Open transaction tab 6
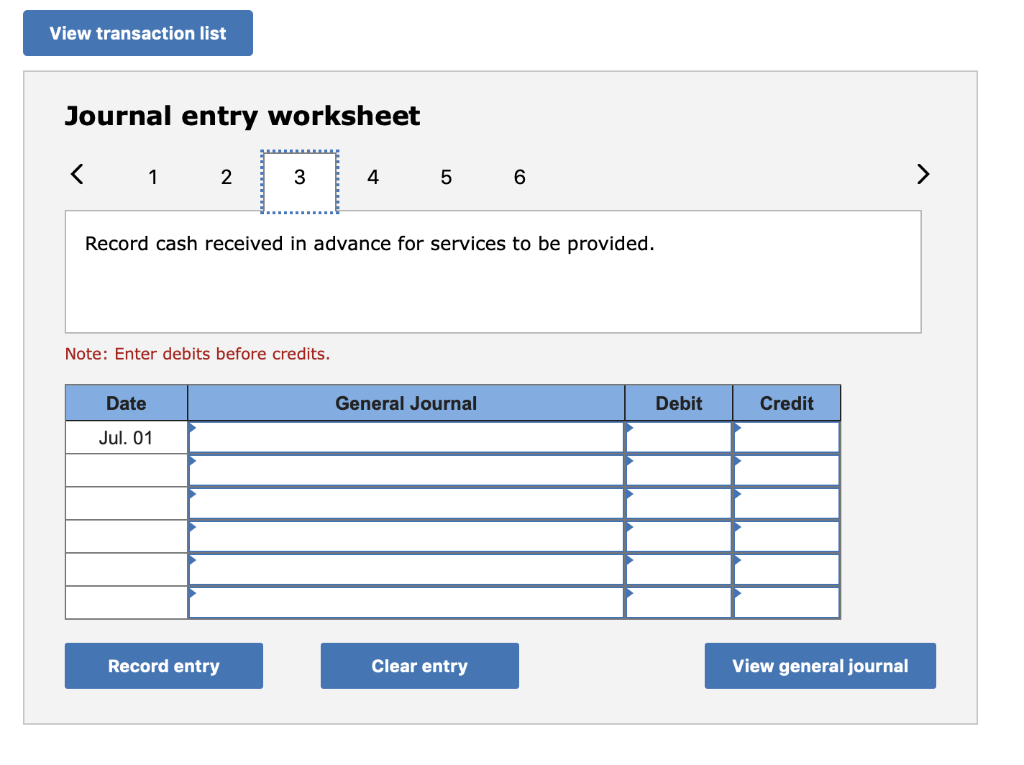The height and width of the screenshot is (765, 1024). (519, 177)
